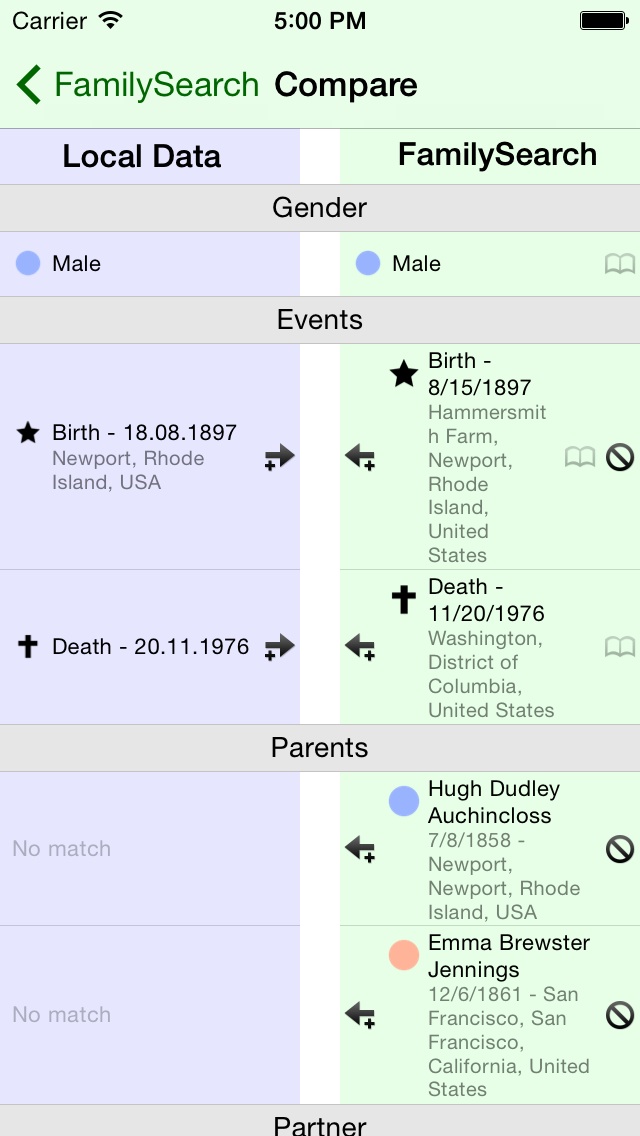Tap FamilySearch column header
This screenshot has width=640, height=1136.
tap(497, 155)
